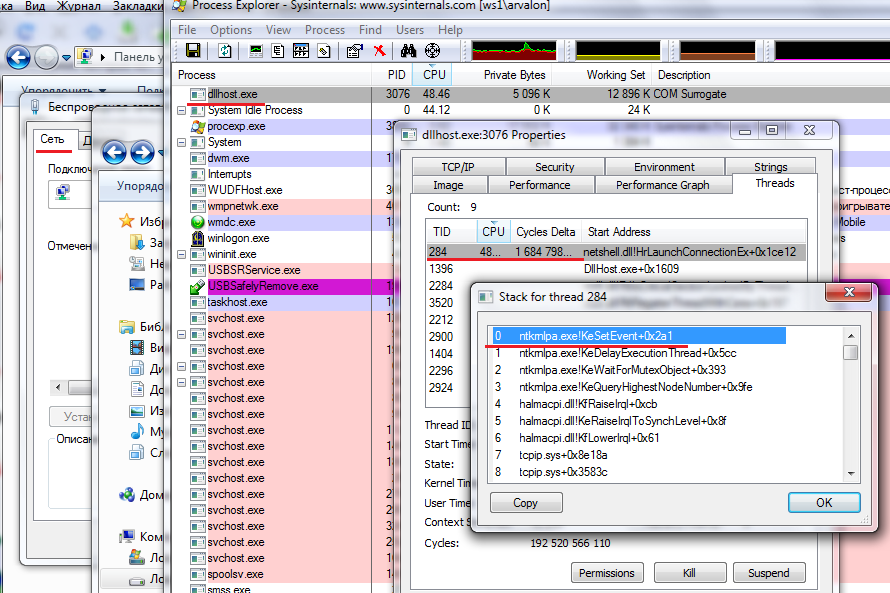Image resolution: width=890 pixels, height=593 pixels.
Task: Click the winlogon.exe process icon
Action: click(x=198, y=238)
